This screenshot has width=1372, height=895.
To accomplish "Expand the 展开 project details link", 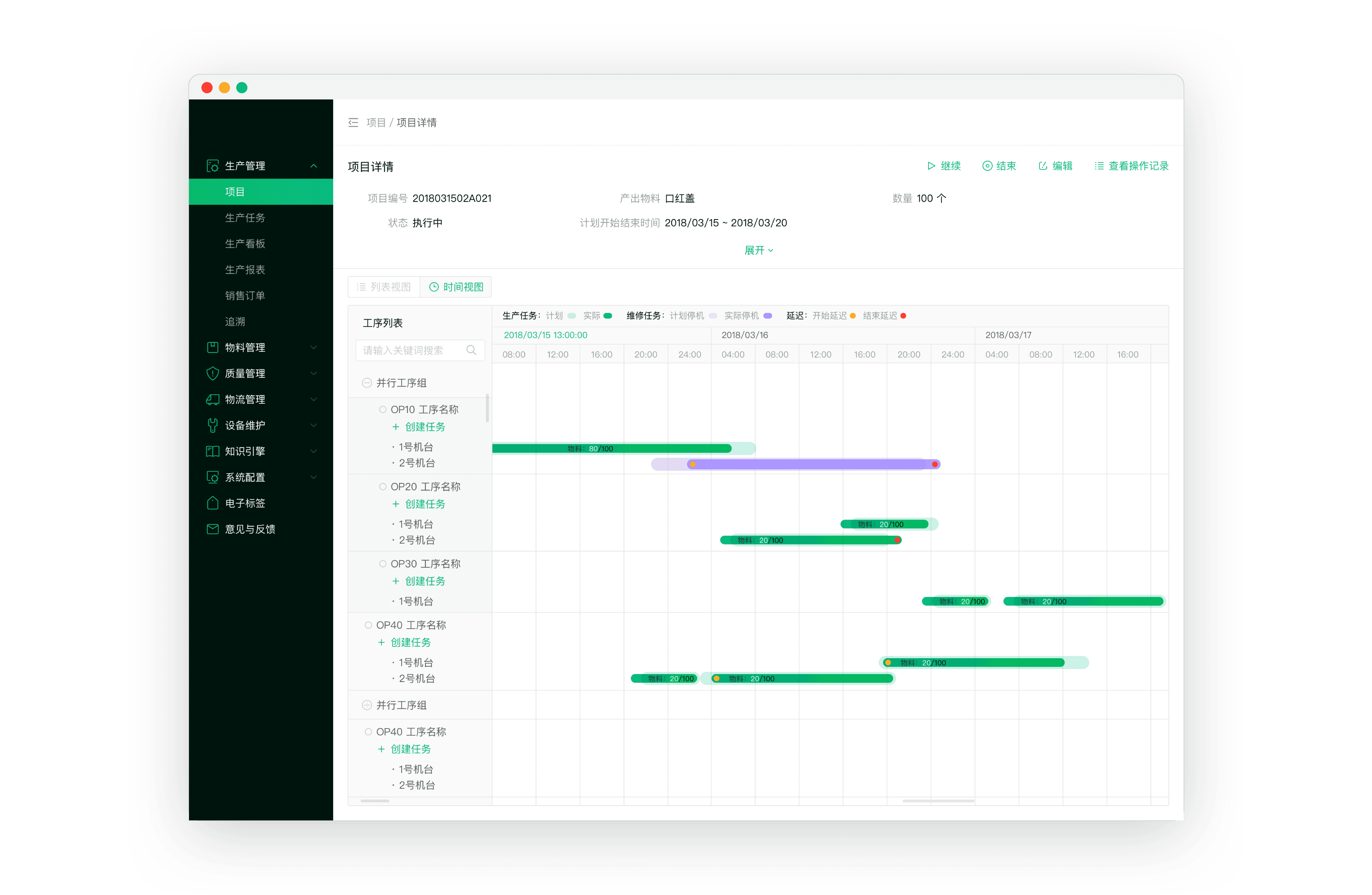I will 758,250.
